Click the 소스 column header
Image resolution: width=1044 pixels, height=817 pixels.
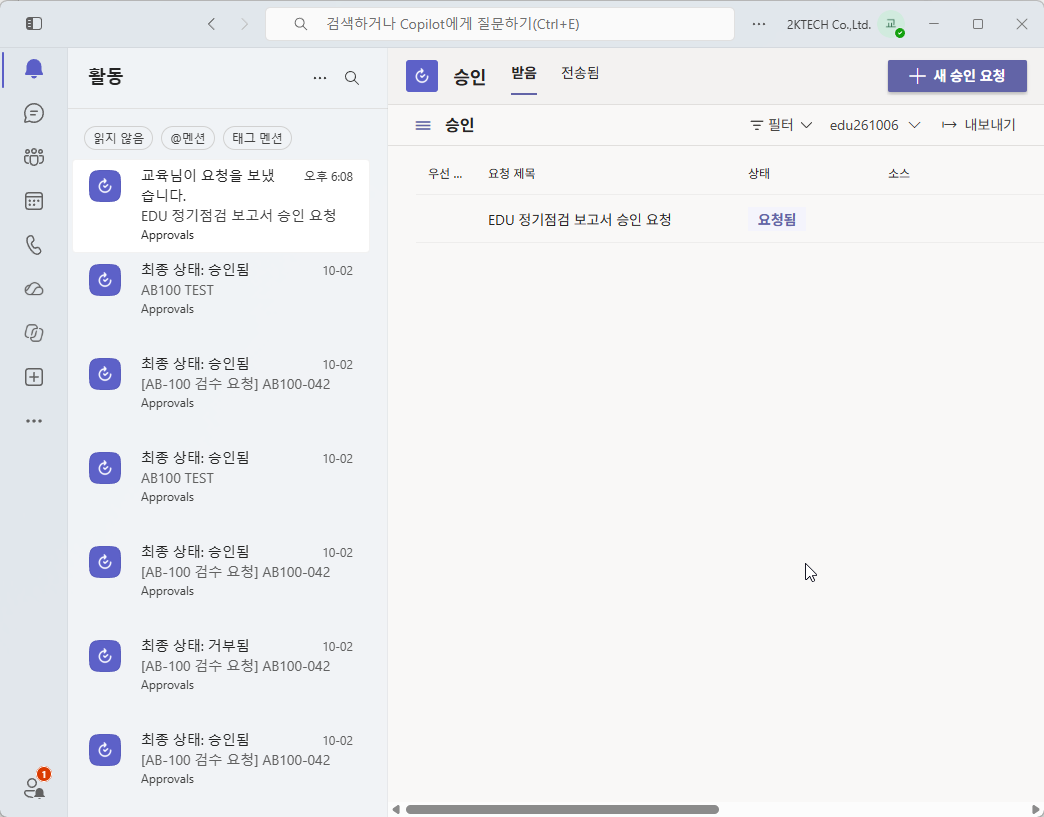(899, 174)
